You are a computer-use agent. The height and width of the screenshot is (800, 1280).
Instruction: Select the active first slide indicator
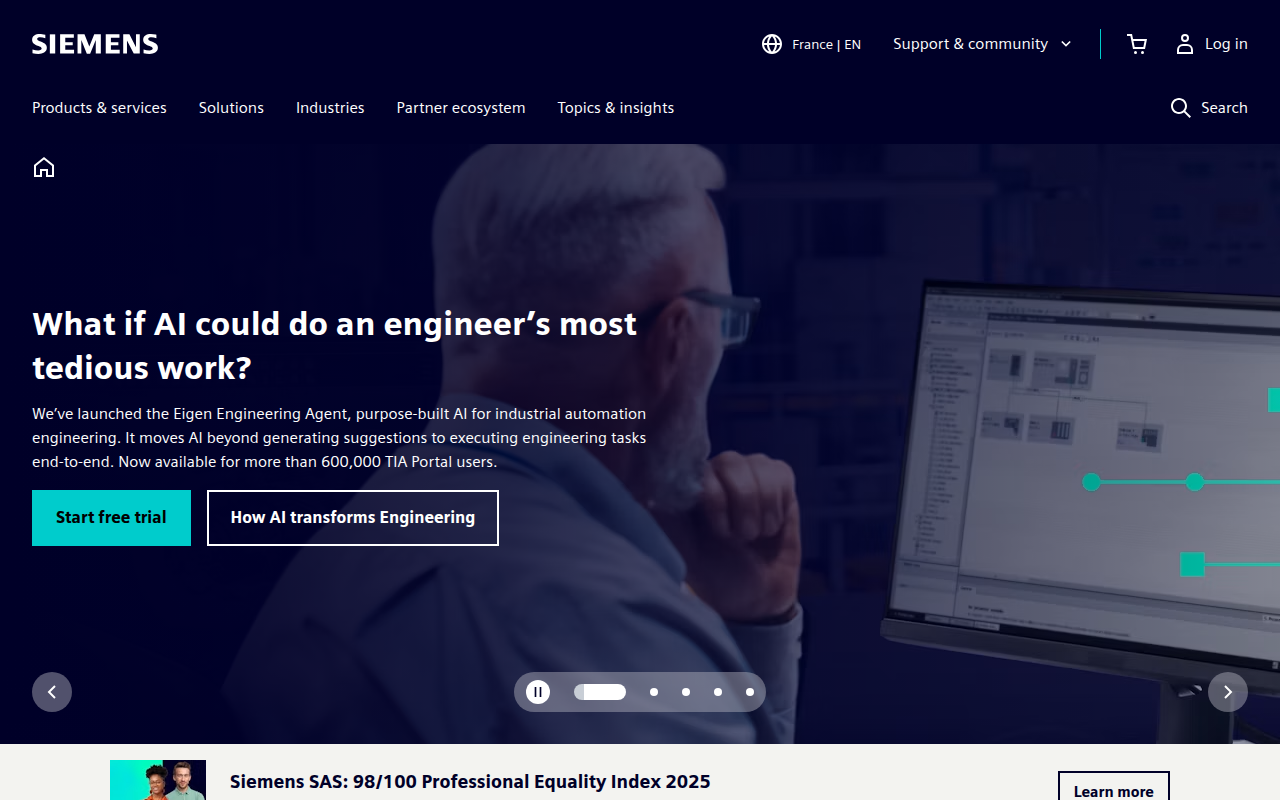600,692
